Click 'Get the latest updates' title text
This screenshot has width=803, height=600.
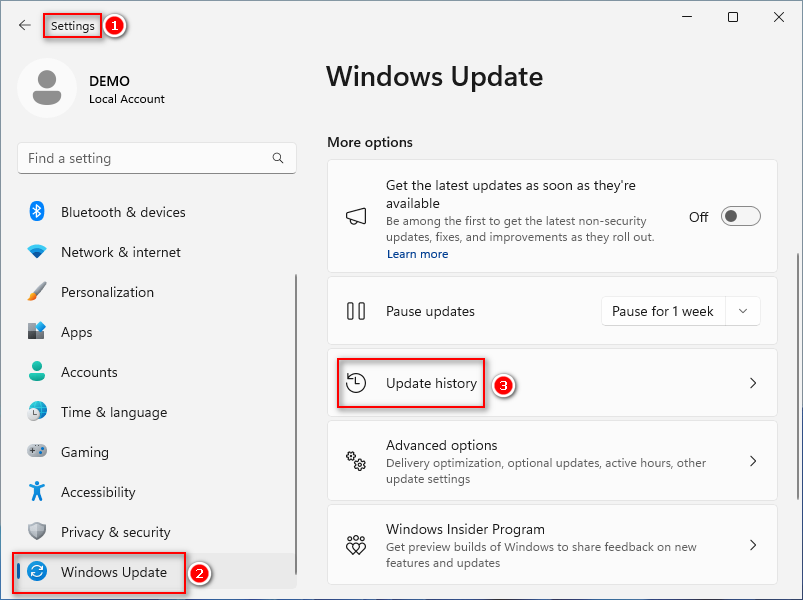[x=511, y=194]
